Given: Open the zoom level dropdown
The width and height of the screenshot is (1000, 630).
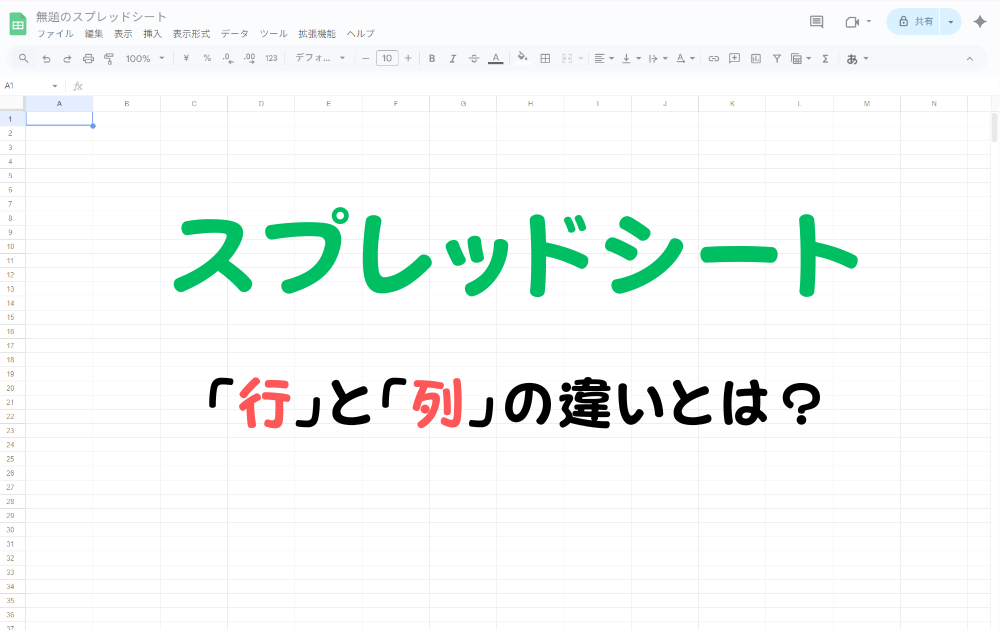Looking at the screenshot, I should point(143,58).
